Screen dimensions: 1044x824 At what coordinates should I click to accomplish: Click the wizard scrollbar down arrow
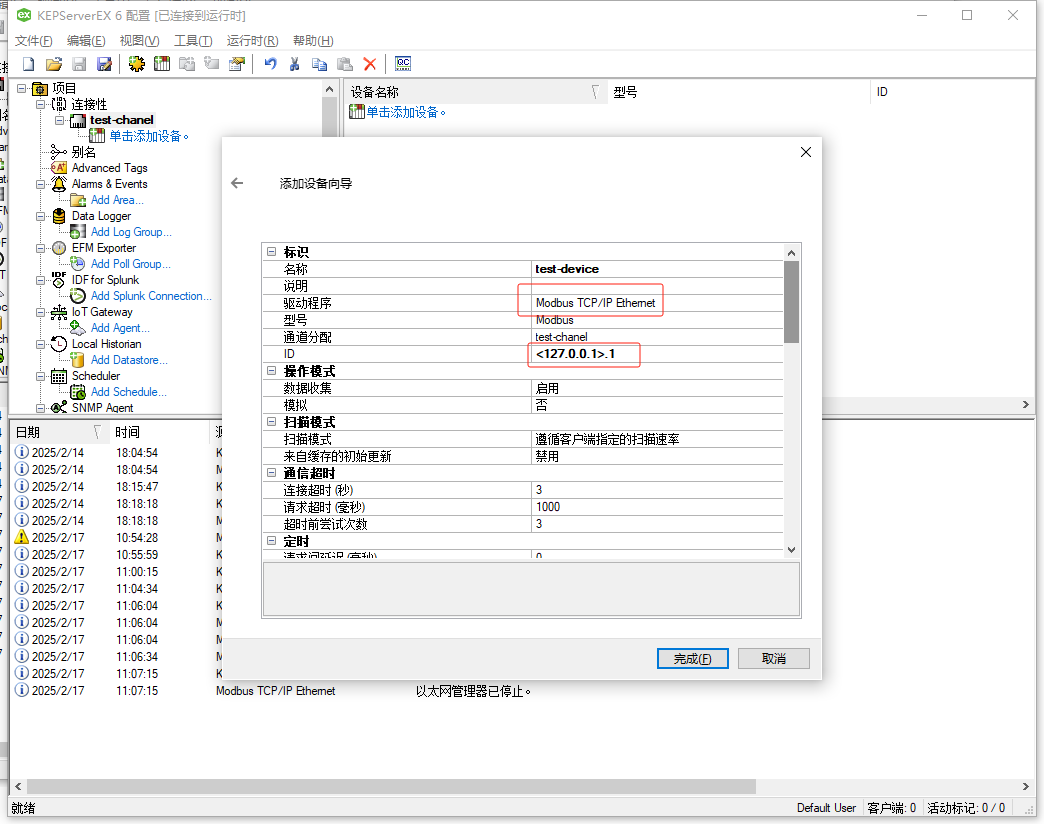[791, 550]
